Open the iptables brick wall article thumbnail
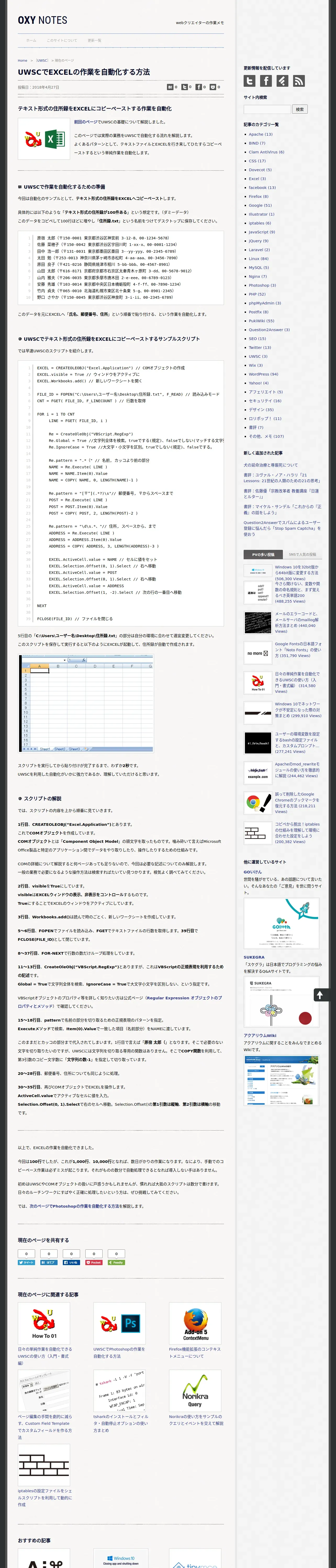The image size is (336, 1568). (x=44, y=1465)
